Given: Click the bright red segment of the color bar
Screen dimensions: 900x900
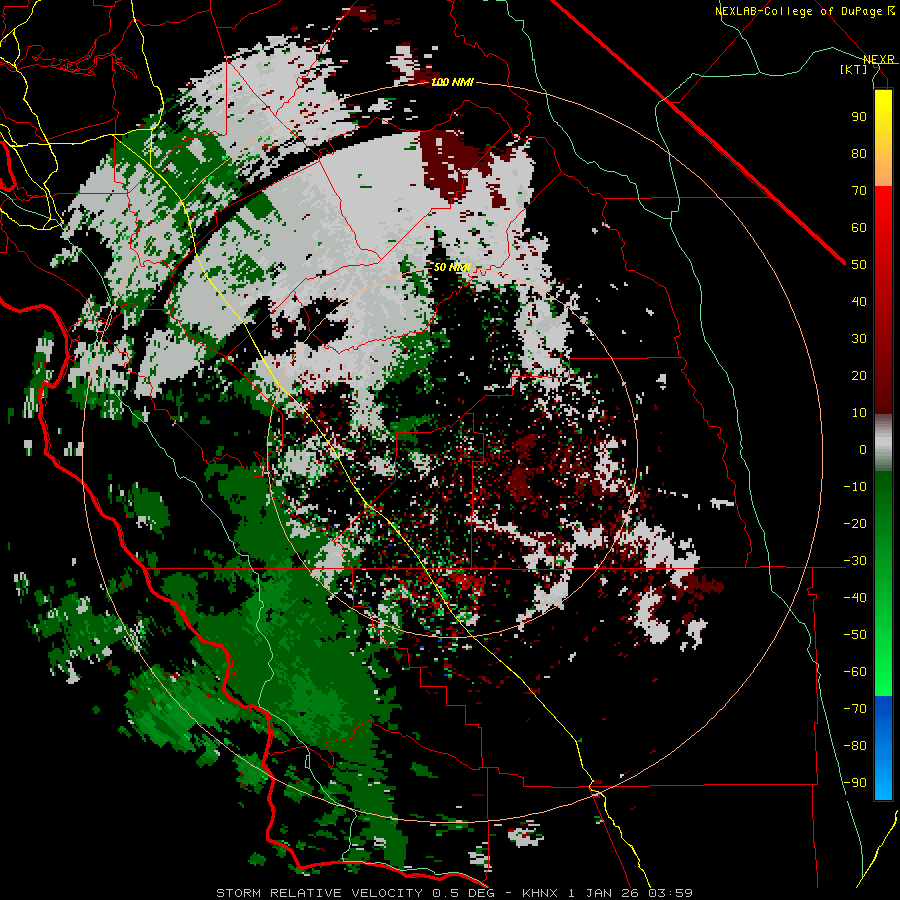Looking at the screenshot, I should (883, 300).
